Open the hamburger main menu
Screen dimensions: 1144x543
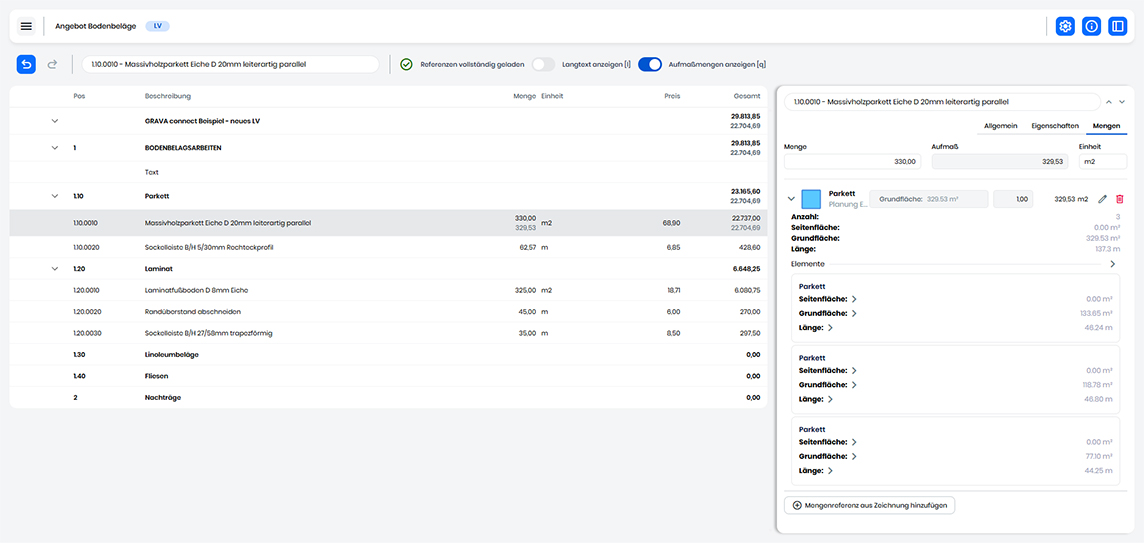pyautogui.click(x=26, y=26)
